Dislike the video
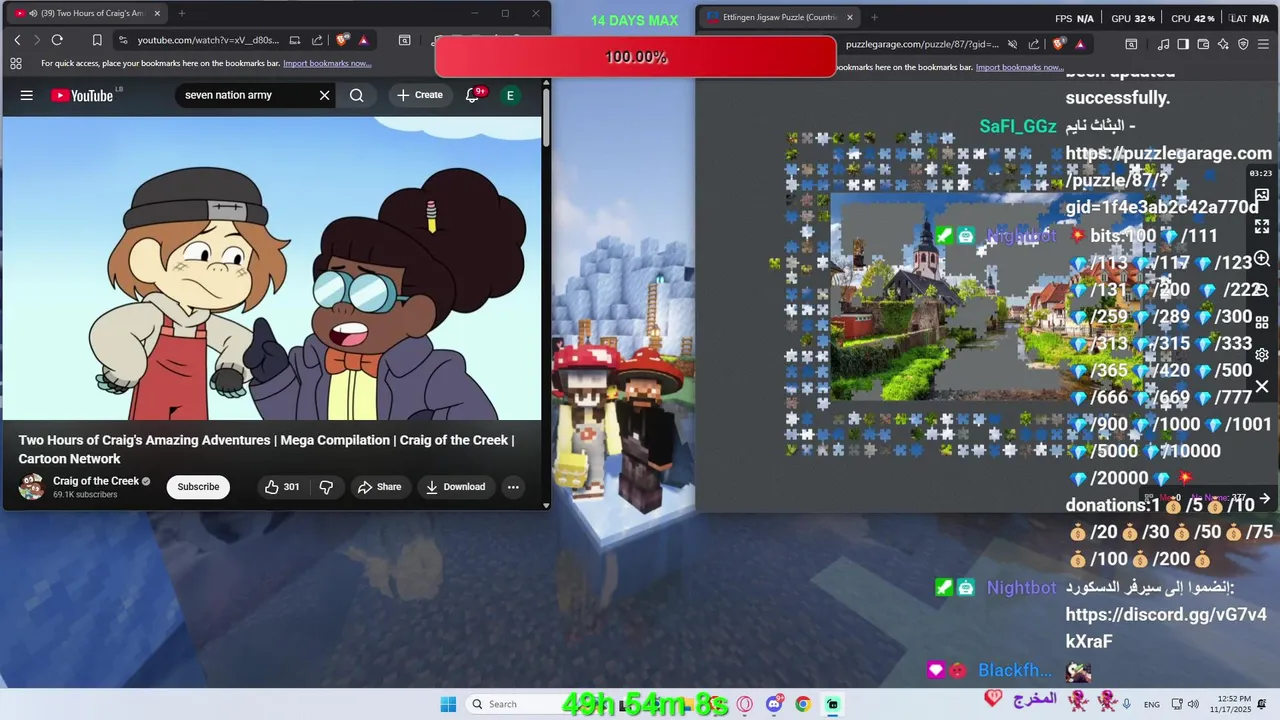Screen dimensions: 1280x720 pyautogui.click(x=326, y=487)
